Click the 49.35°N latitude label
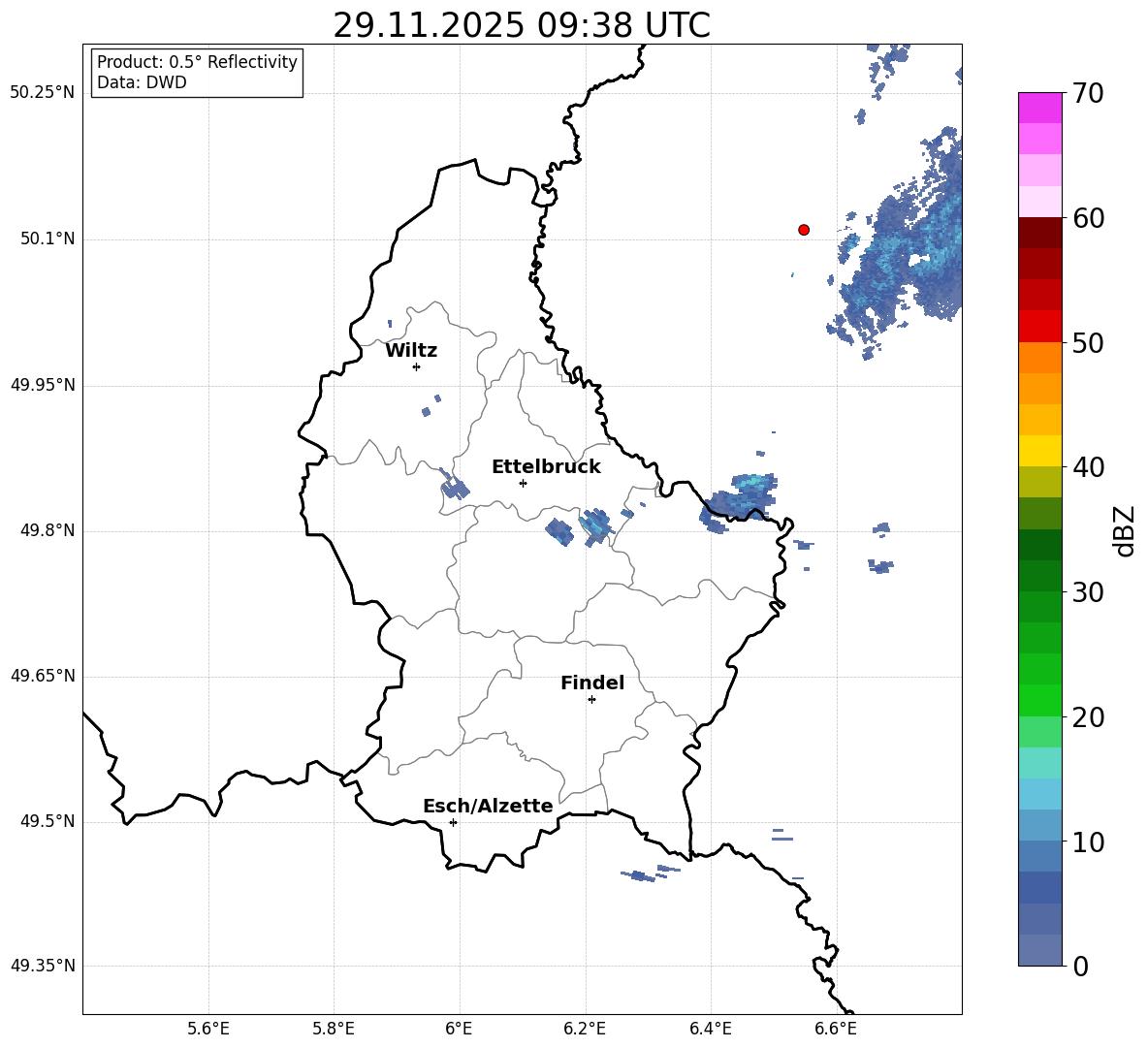The image size is (1148, 1048). click(43, 966)
